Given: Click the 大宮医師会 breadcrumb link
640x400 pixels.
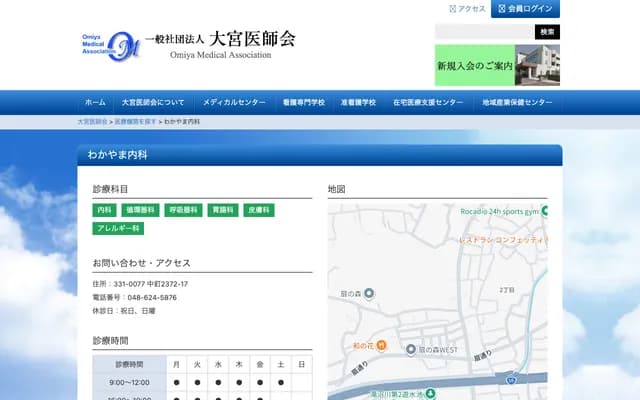Looking at the screenshot, I should coord(92,122).
